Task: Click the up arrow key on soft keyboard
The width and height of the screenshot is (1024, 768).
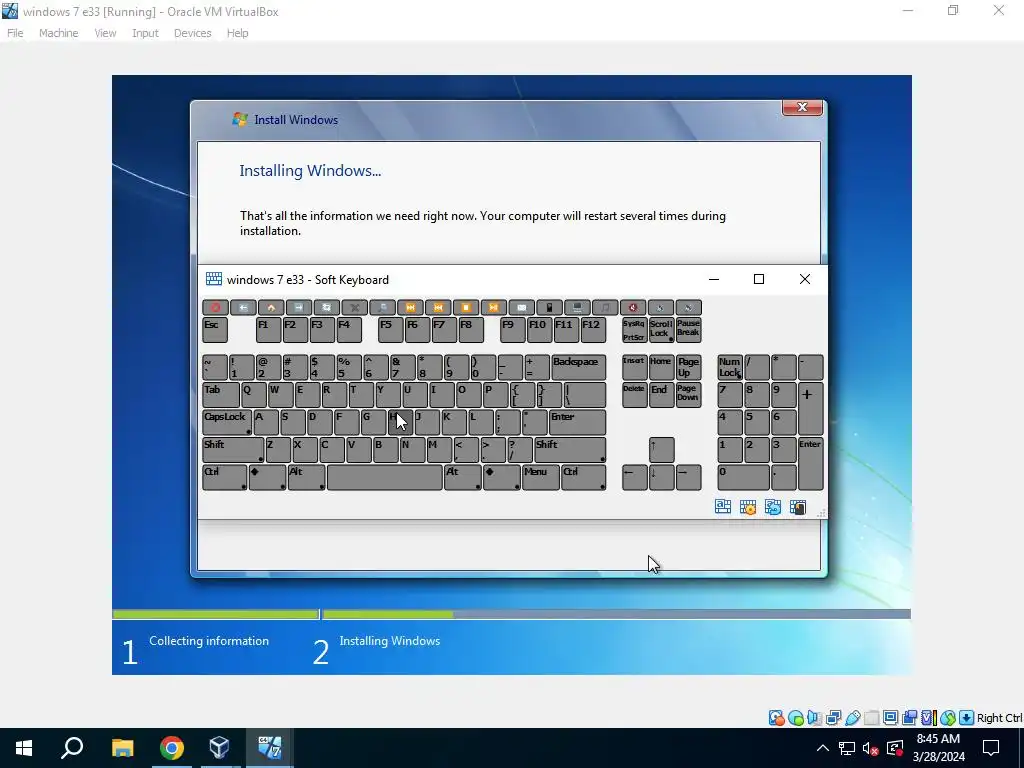Action: pyautogui.click(x=661, y=450)
